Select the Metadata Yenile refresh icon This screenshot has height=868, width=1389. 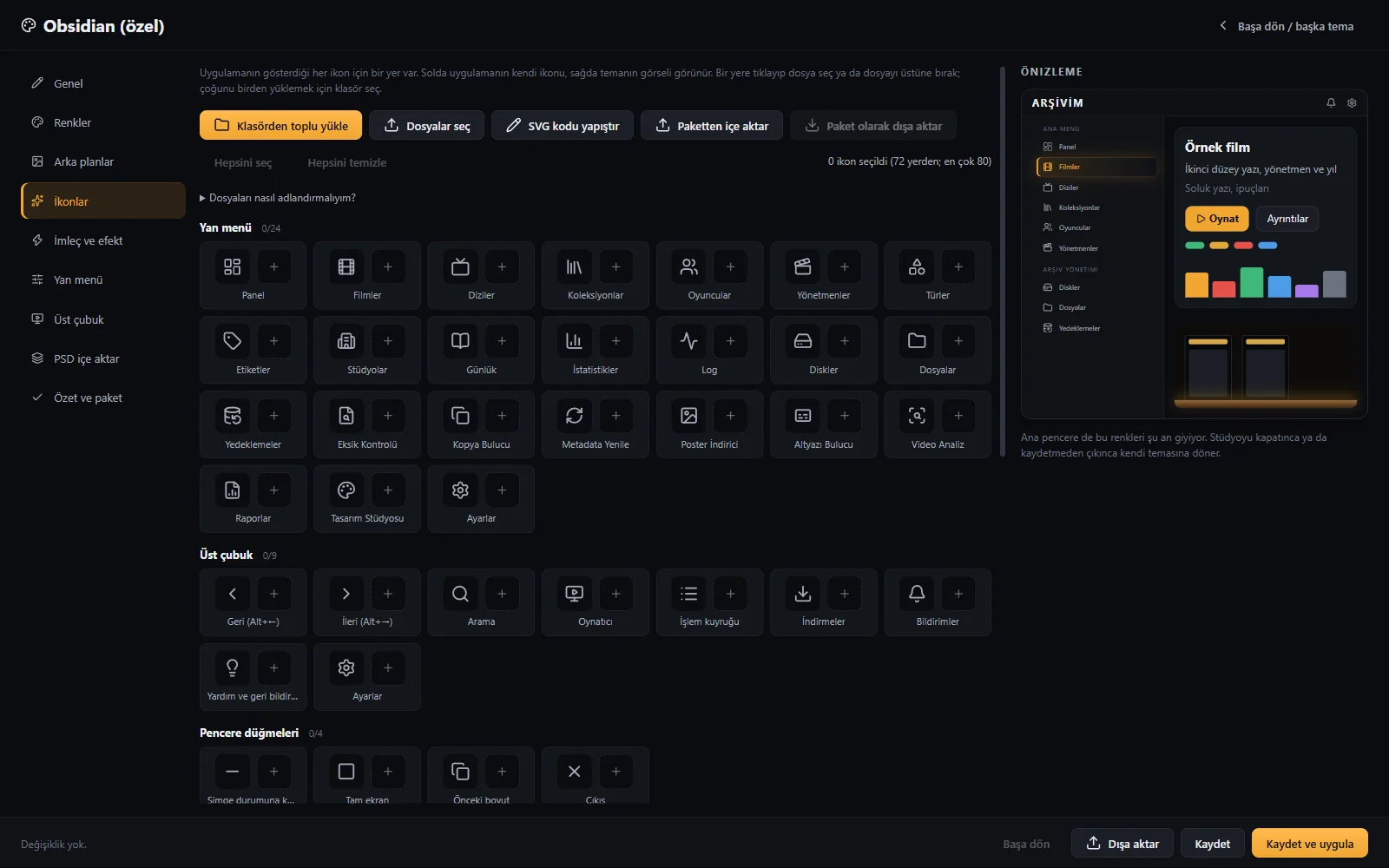(x=575, y=416)
